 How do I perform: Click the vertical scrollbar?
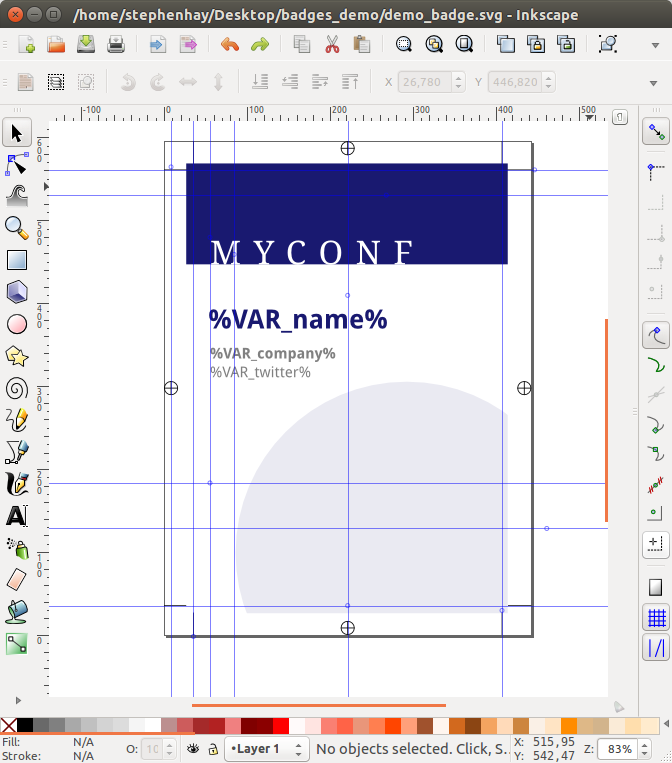606,420
